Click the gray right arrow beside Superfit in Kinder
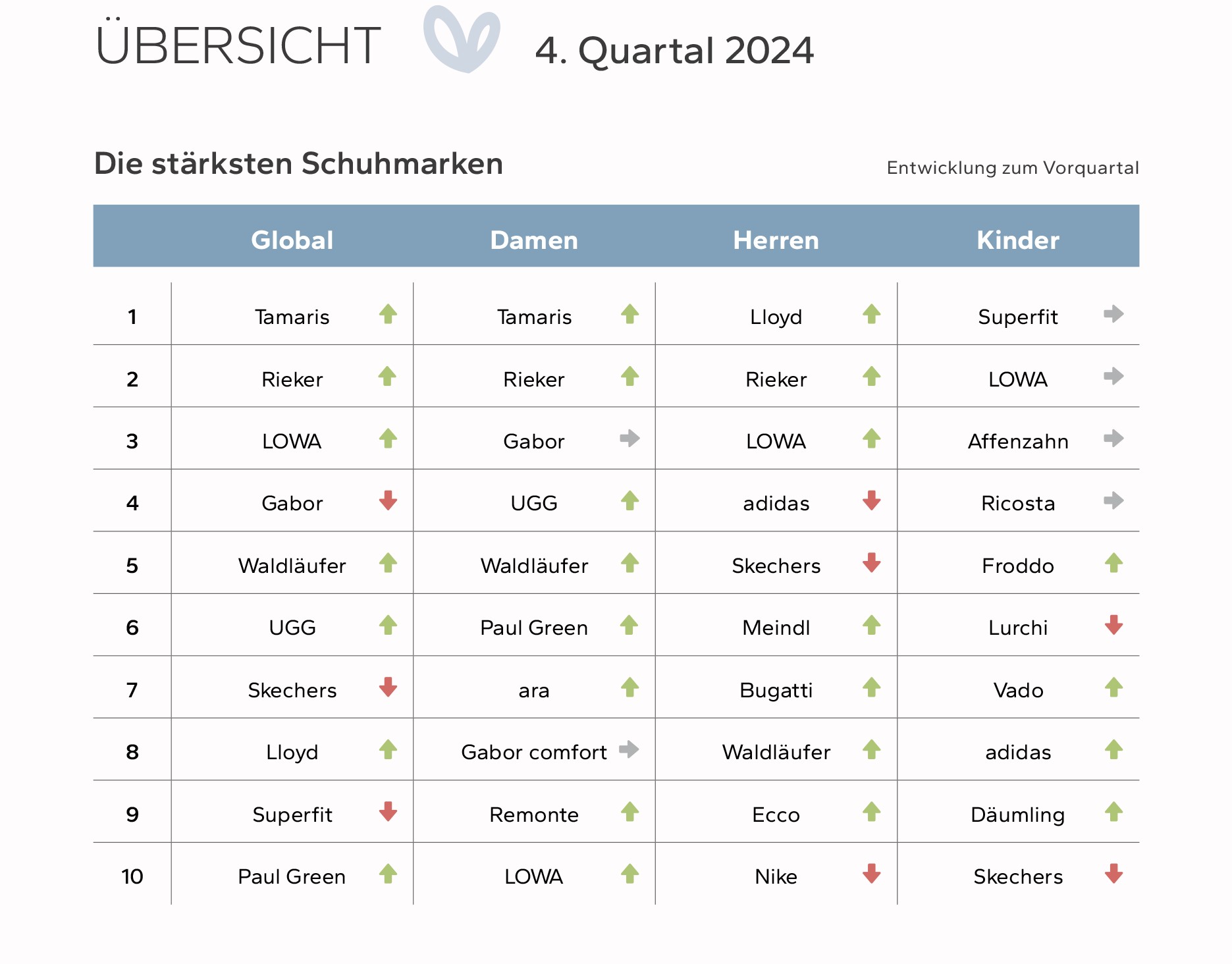 [x=1113, y=314]
